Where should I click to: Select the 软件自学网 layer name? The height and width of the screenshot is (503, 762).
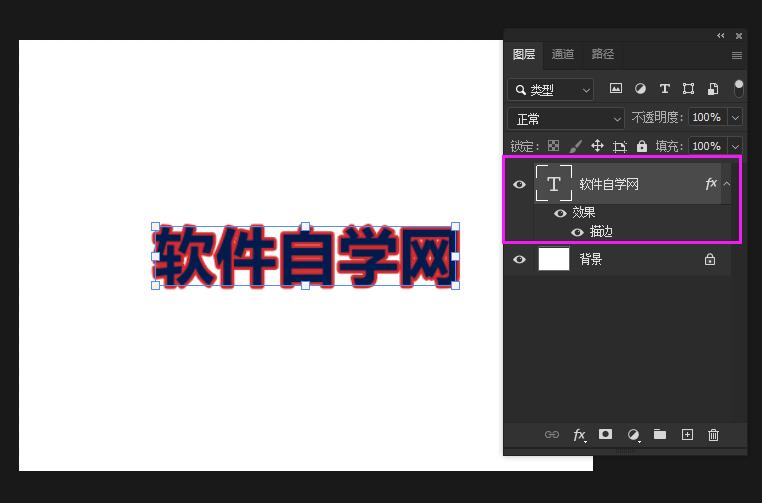609,184
